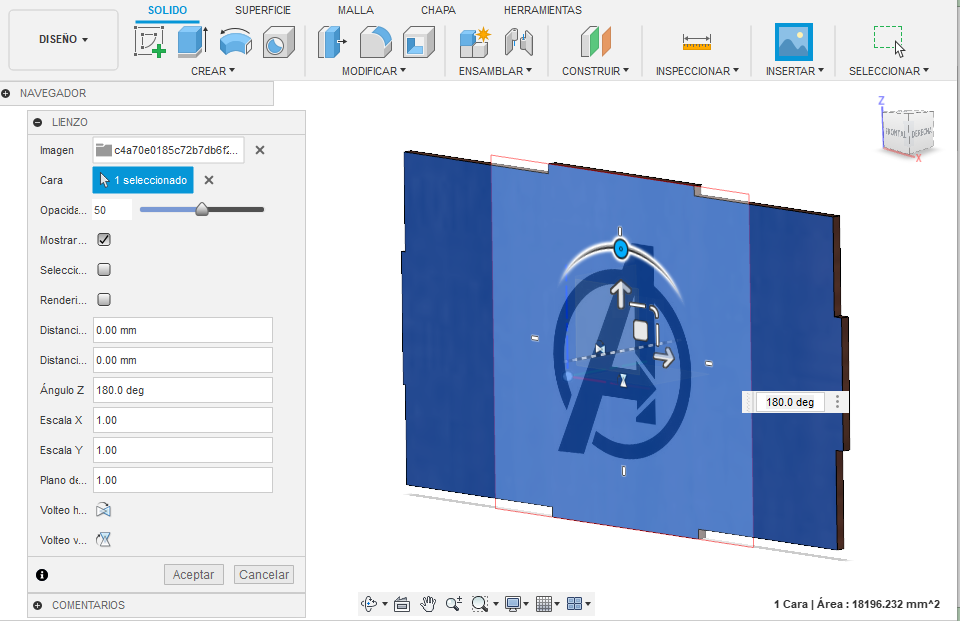
Task: Switch to the SUPERFICIE tab
Action: coord(263,10)
